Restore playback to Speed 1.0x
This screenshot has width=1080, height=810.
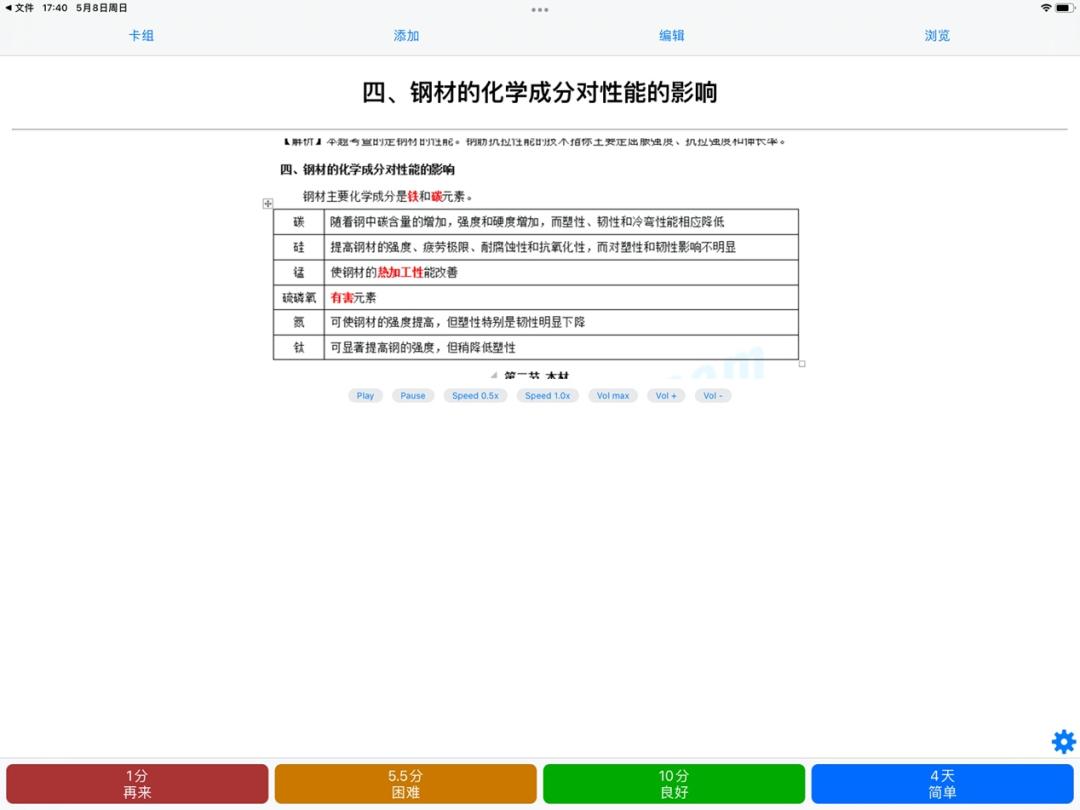[x=547, y=395]
